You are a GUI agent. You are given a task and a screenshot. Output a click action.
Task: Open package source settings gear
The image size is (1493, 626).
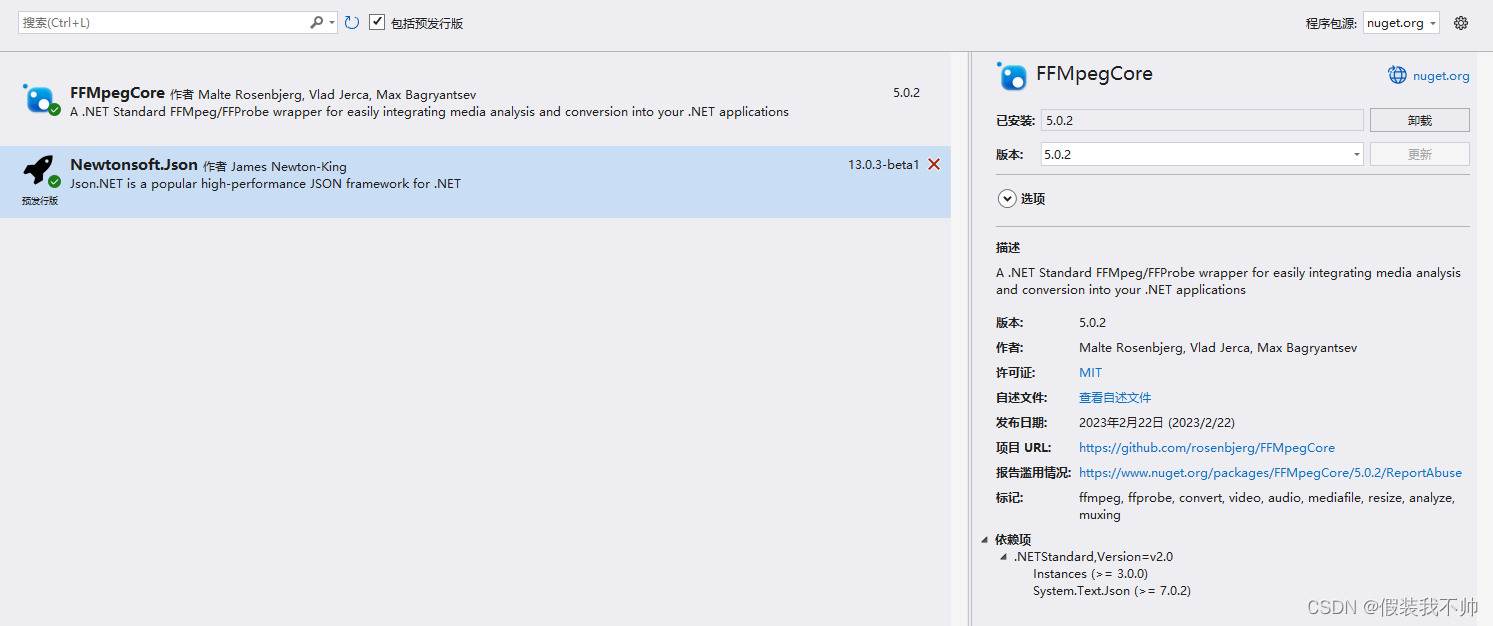[1461, 23]
